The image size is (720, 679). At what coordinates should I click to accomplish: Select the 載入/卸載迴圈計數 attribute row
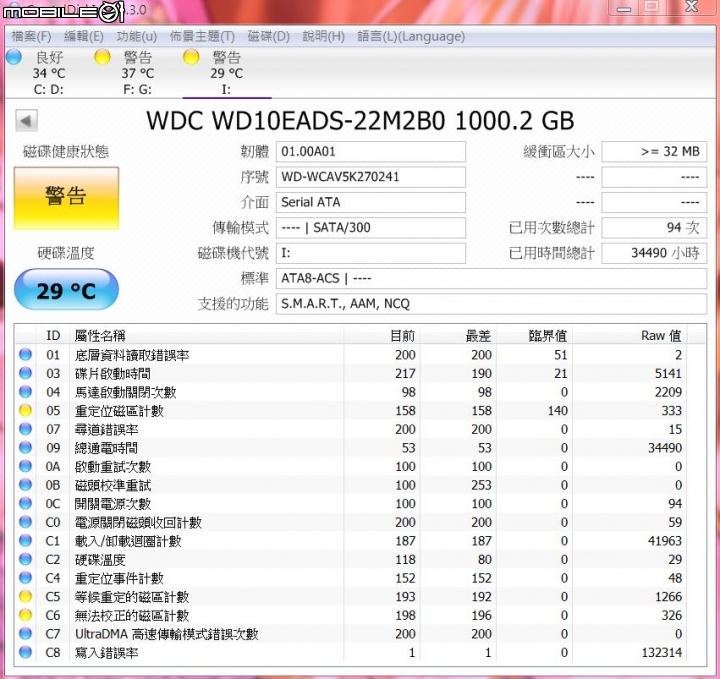351,541
